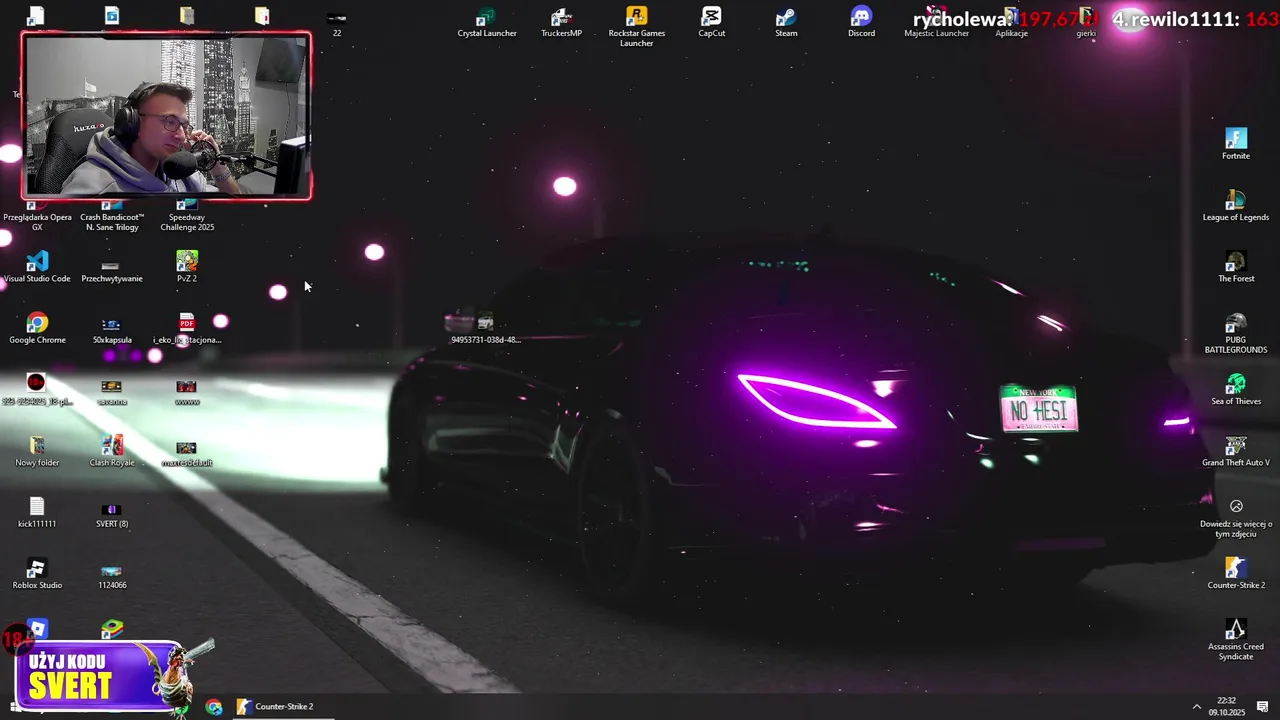
Task: Open PUBG BATTLEGROUNDS shortcut
Action: [1236, 333]
